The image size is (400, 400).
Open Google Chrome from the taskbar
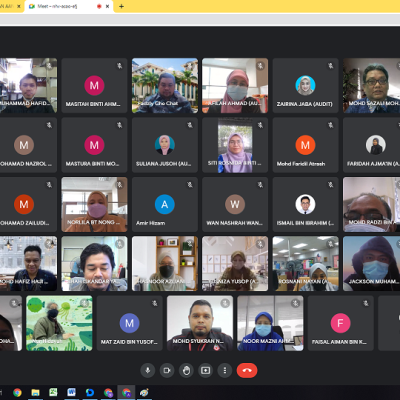click(17, 393)
